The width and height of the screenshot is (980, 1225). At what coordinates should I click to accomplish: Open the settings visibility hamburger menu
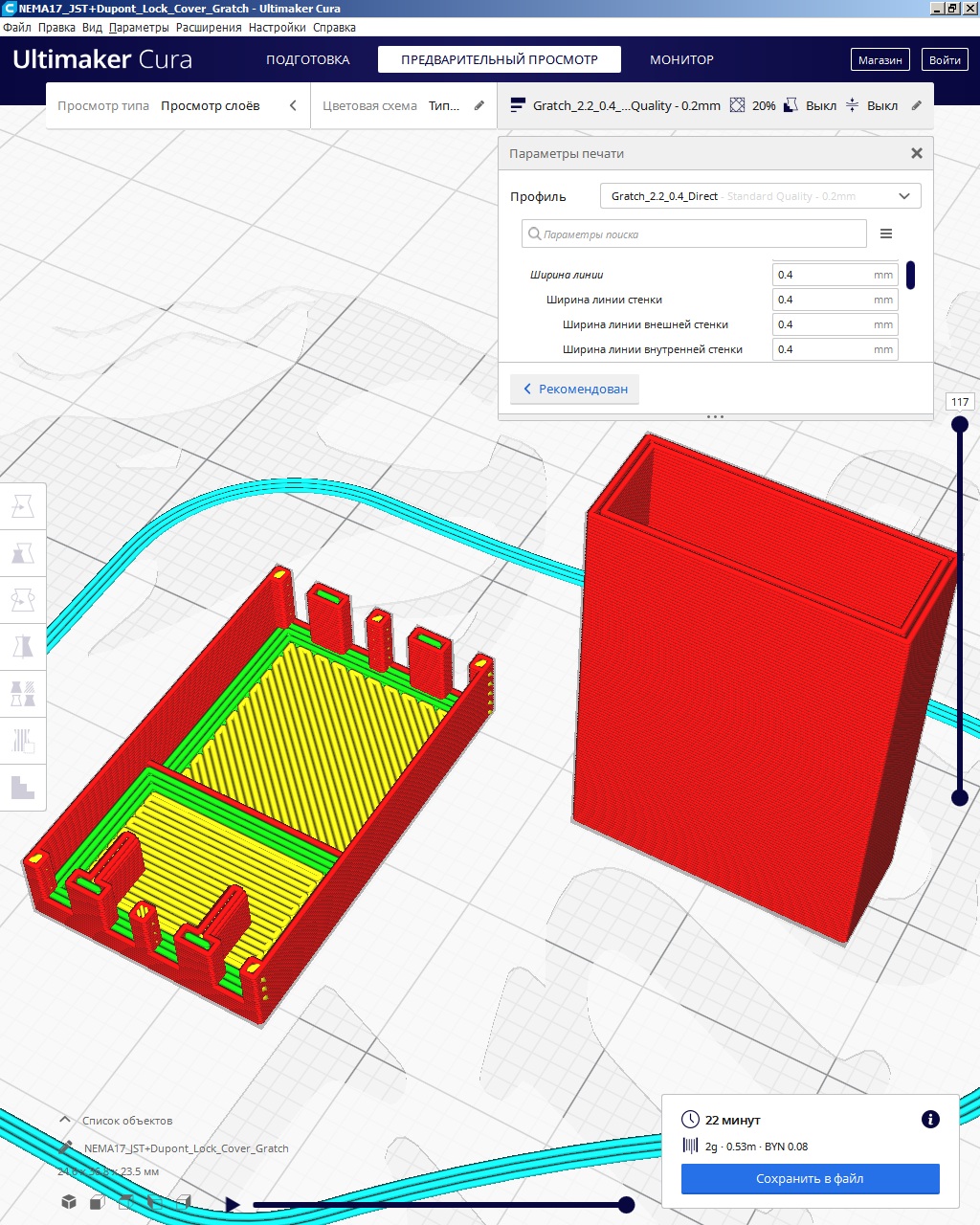(x=886, y=234)
